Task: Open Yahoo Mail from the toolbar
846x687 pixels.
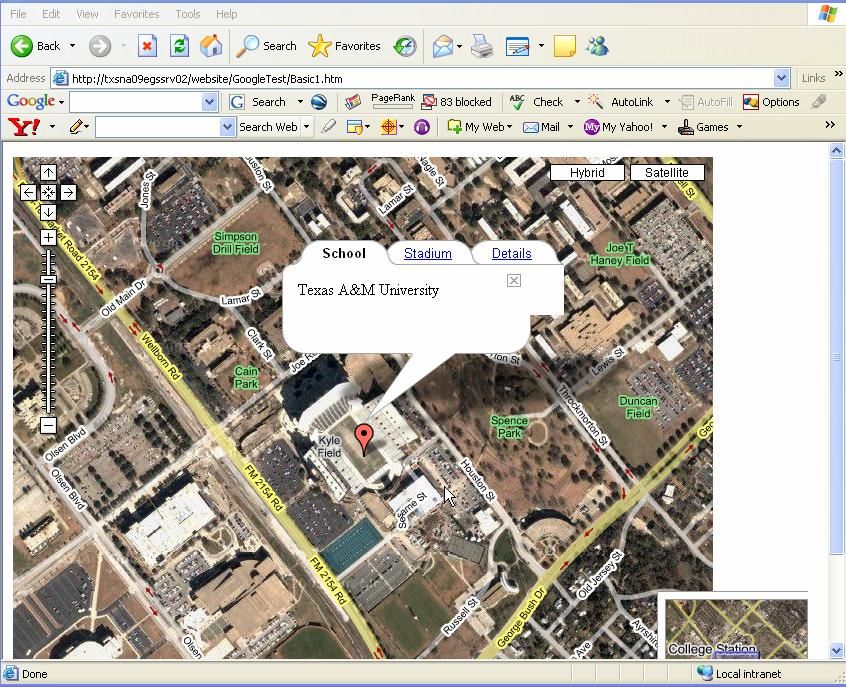Action: point(541,127)
